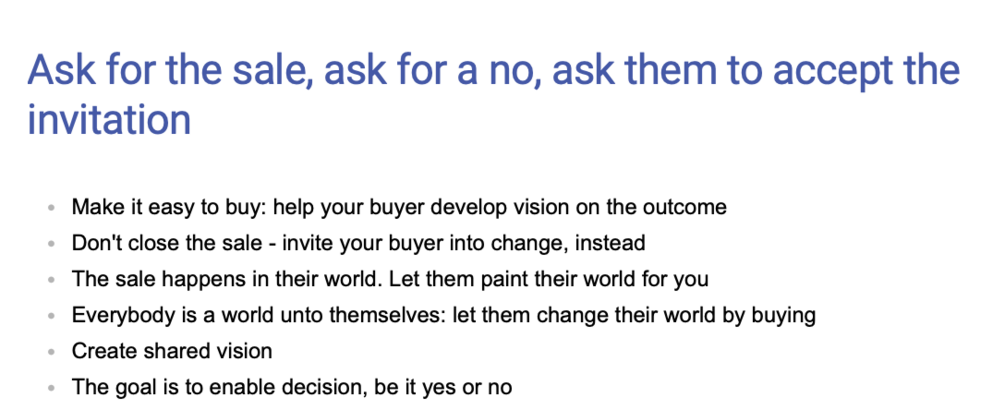1005x410 pixels.
Task: Click 'The goal is to enable decision' text
Action: 218,386
